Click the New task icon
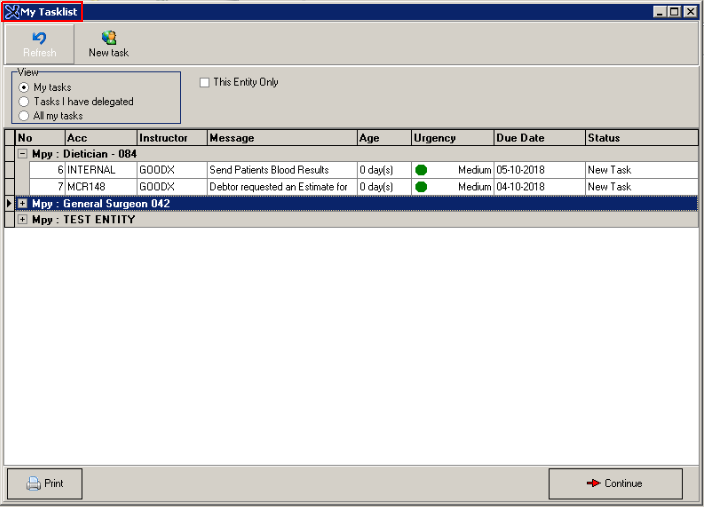Viewport: 704px width, 507px height. pos(108,38)
